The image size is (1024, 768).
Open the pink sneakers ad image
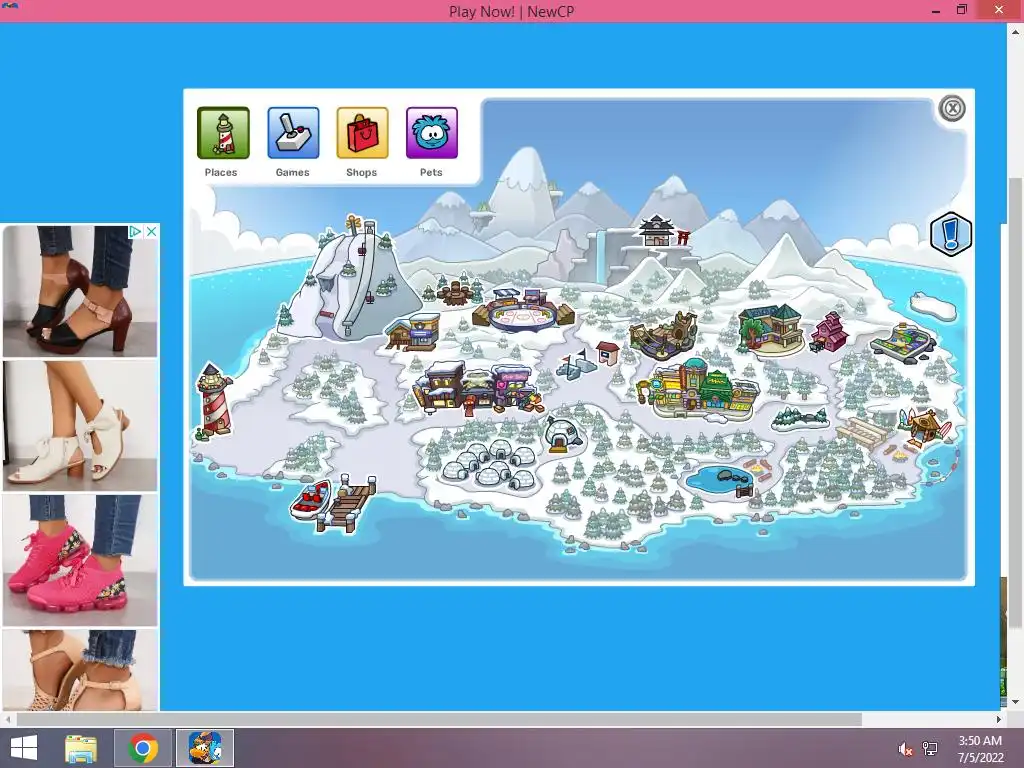click(80, 560)
